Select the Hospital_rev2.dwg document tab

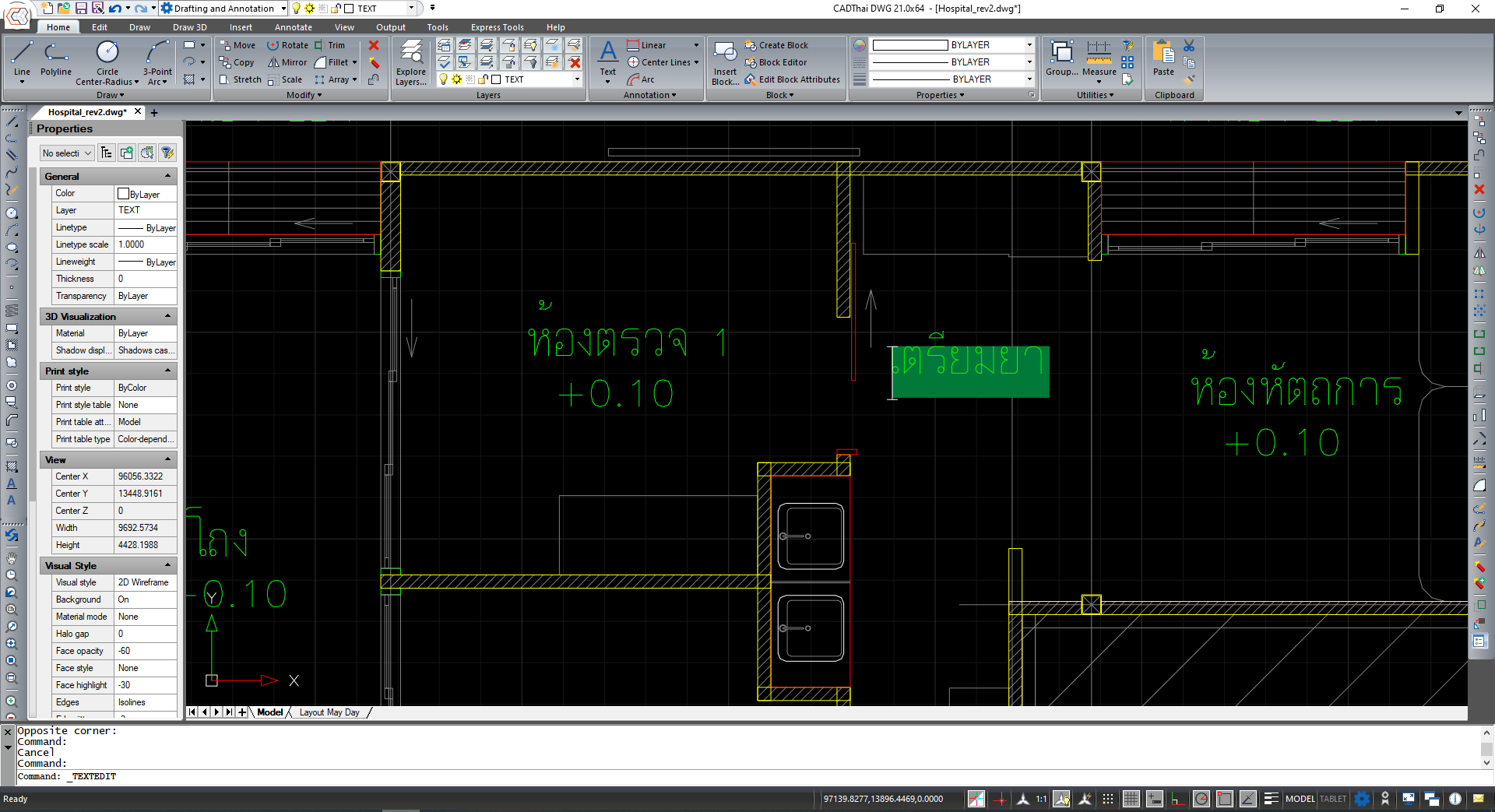pos(87,112)
